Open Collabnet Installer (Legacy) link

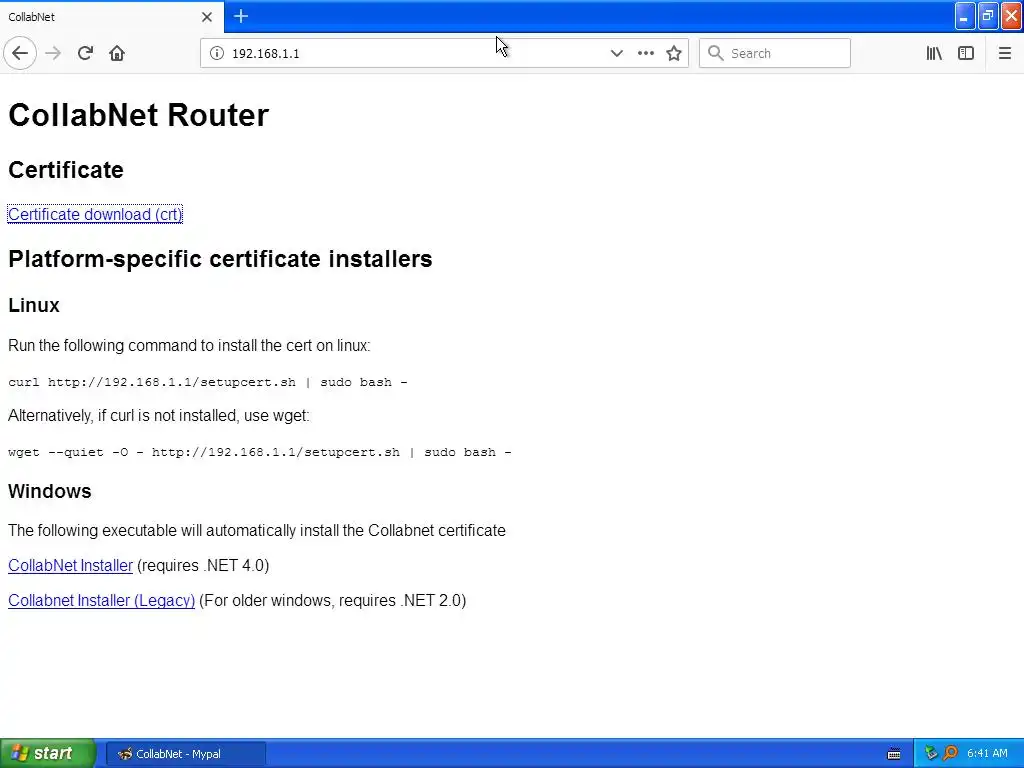[101, 600]
